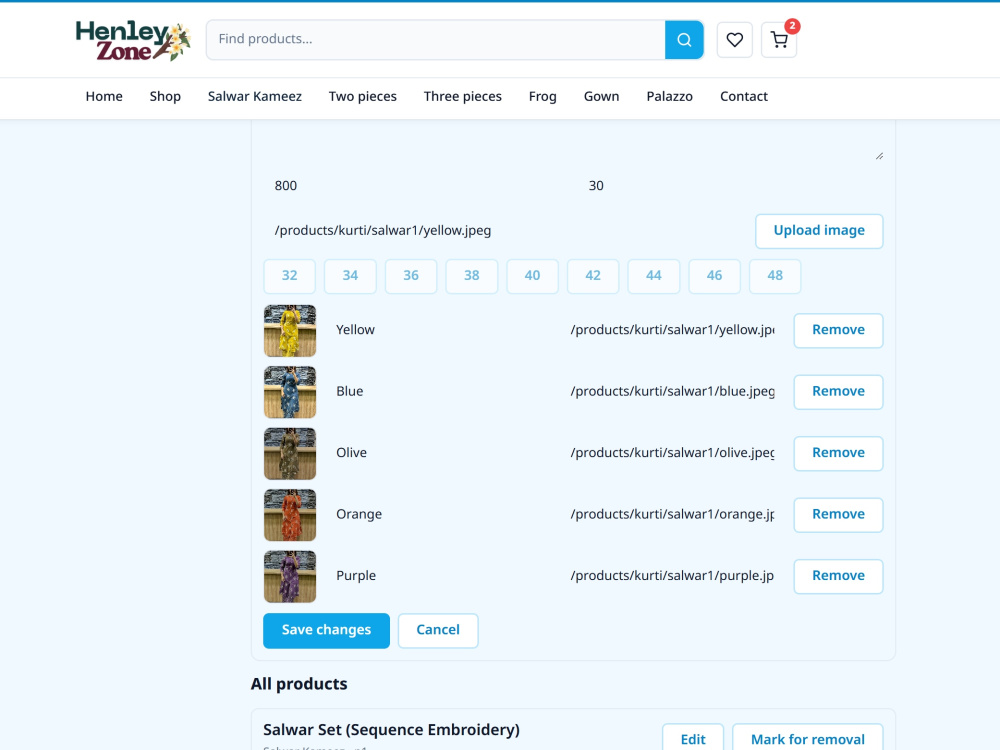The width and height of the screenshot is (1000, 750).
Task: Go to Home in the navigation bar
Action: point(104,96)
